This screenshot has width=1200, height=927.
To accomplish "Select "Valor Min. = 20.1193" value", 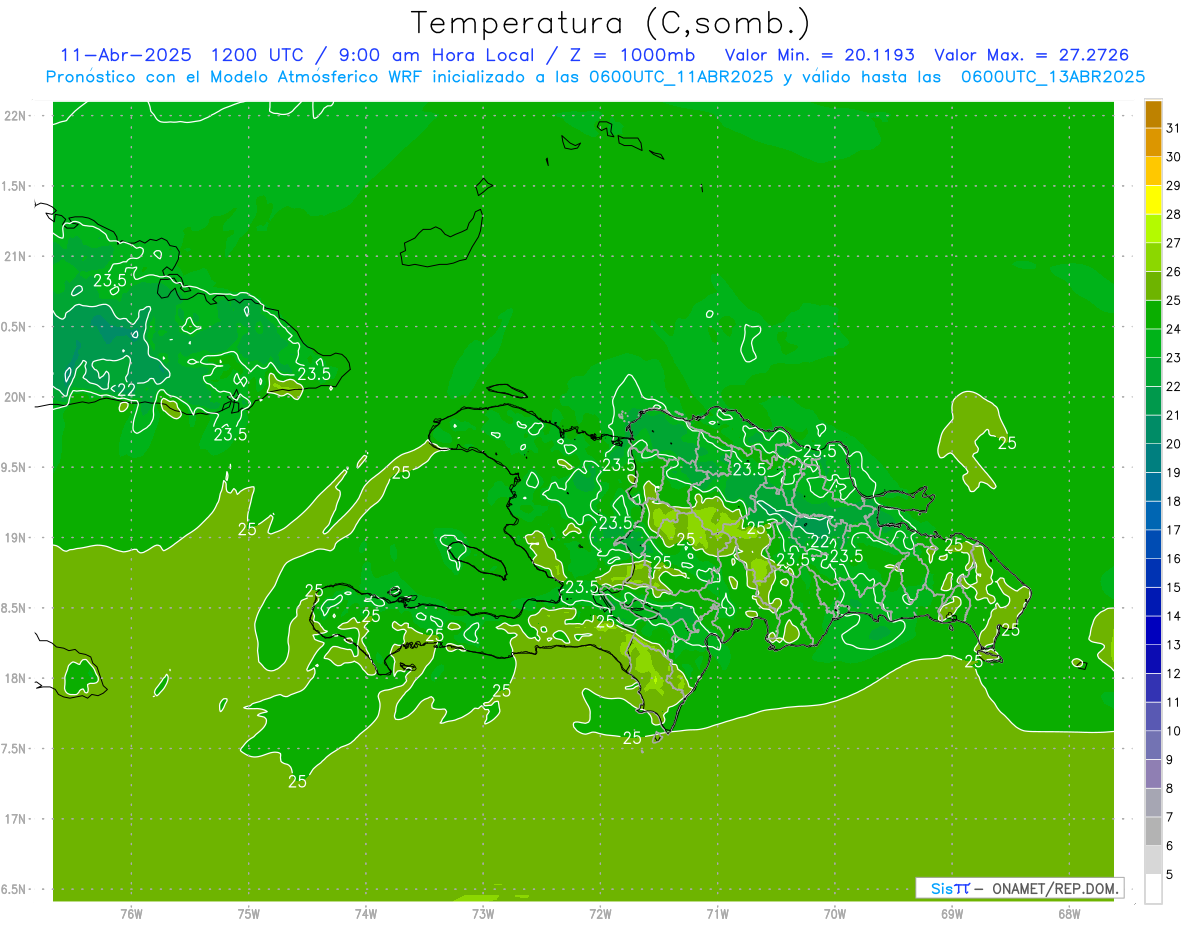I will pyautogui.click(x=819, y=55).
